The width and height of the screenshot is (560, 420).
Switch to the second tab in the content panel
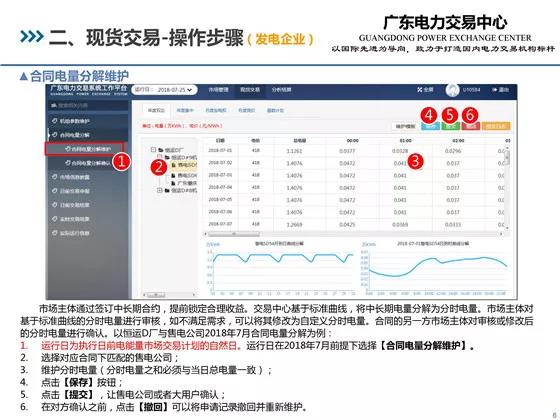pos(185,110)
